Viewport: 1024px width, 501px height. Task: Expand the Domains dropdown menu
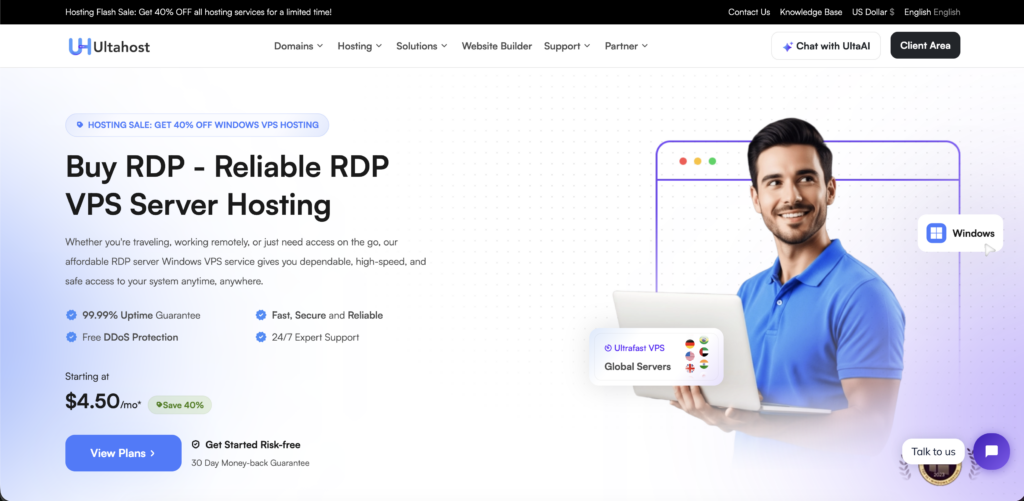pos(298,46)
